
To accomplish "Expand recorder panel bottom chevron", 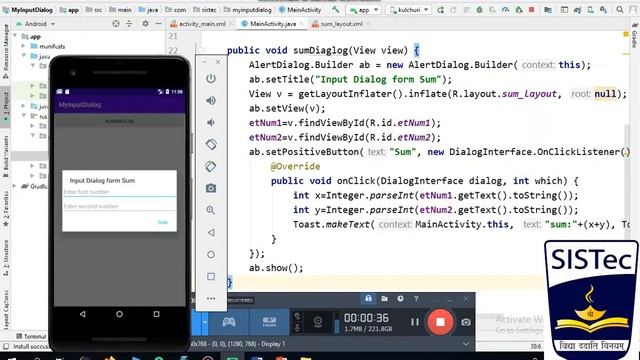I will 466,344.
